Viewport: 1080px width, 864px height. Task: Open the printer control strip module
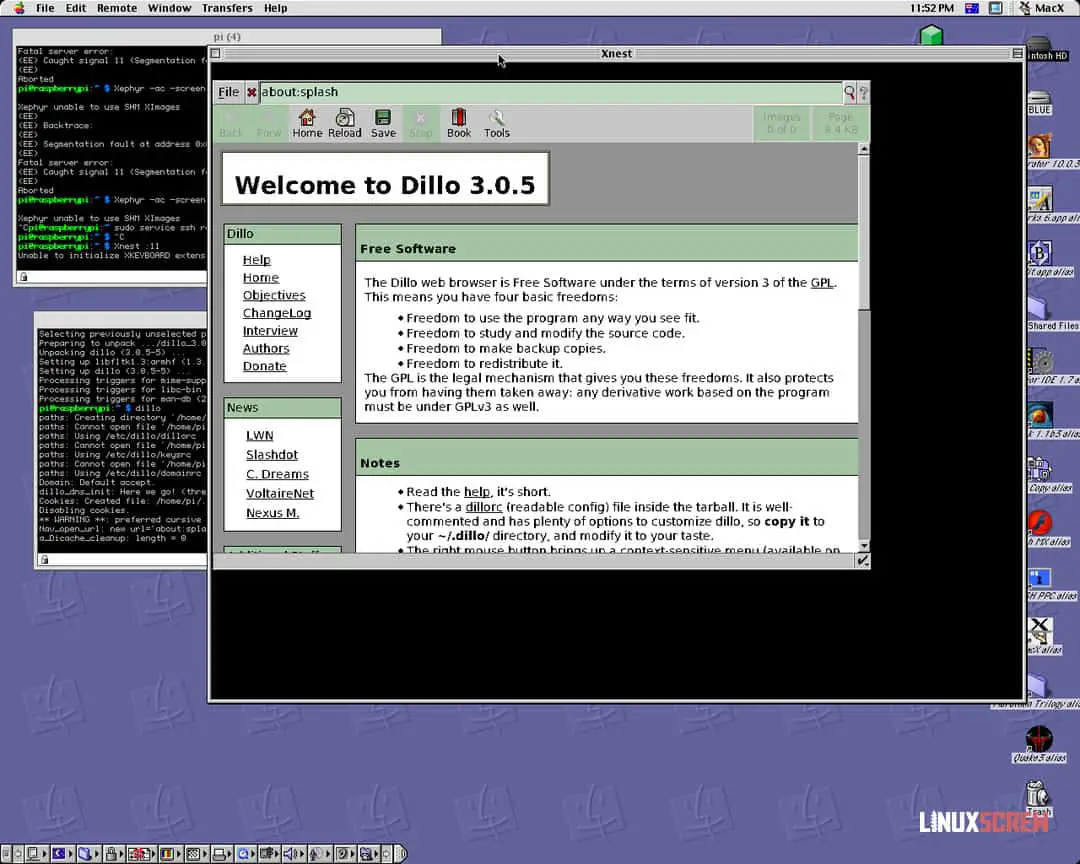click(220, 854)
